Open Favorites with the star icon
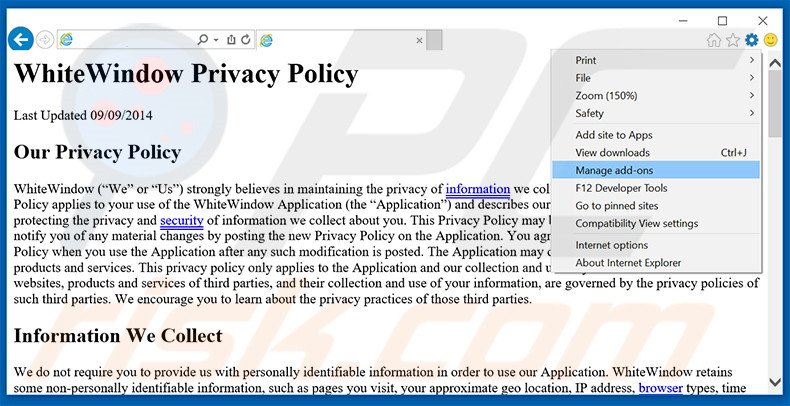The height and width of the screenshot is (406, 790). point(733,40)
